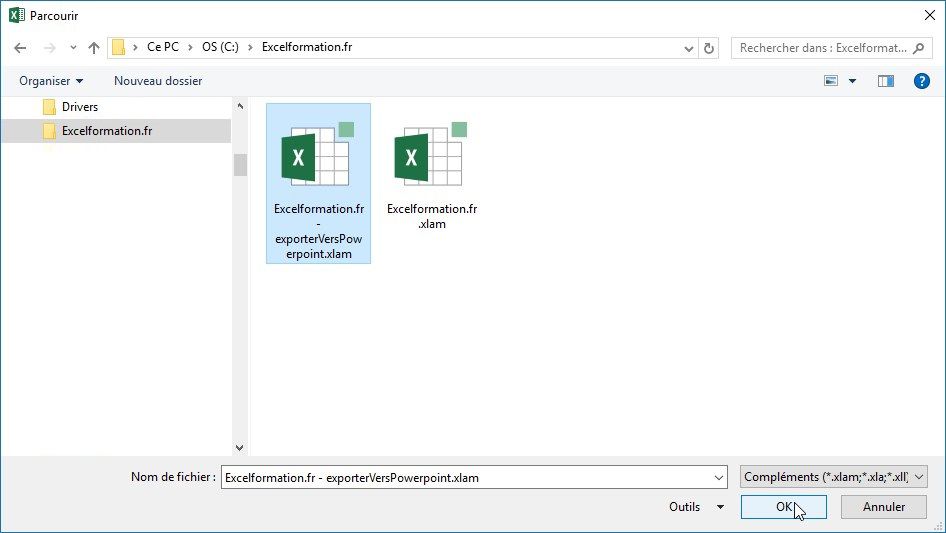The height and width of the screenshot is (533, 946).
Task: Close the Parcourir dialog
Action: pos(930,15)
